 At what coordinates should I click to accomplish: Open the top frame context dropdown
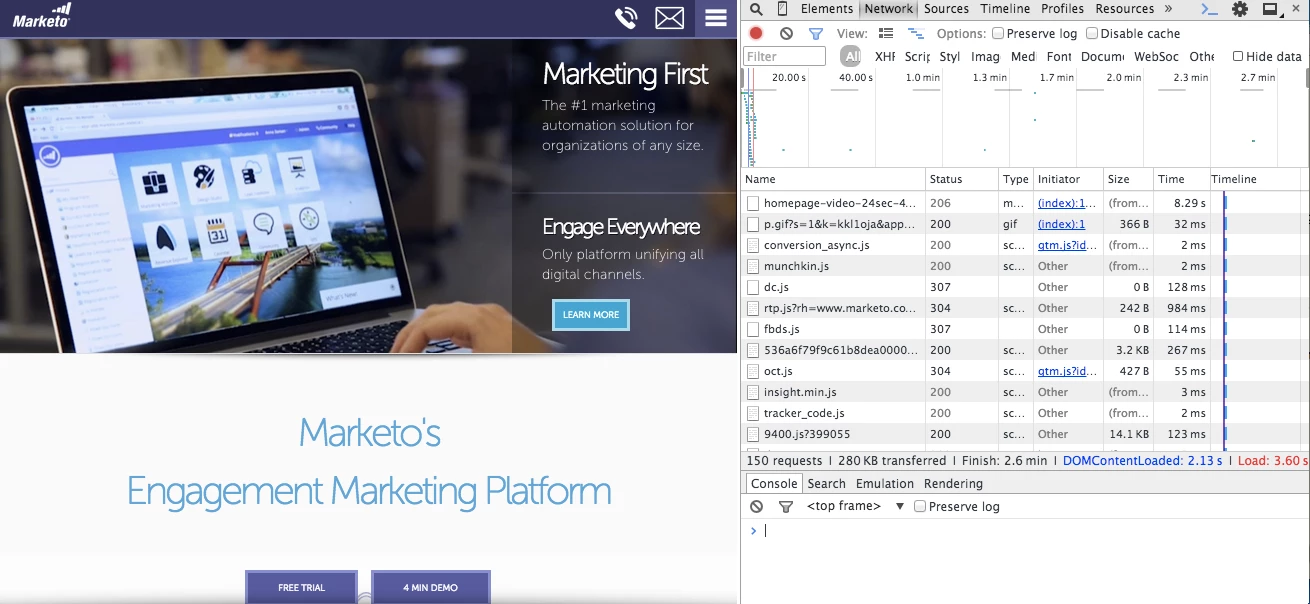pyautogui.click(x=855, y=506)
